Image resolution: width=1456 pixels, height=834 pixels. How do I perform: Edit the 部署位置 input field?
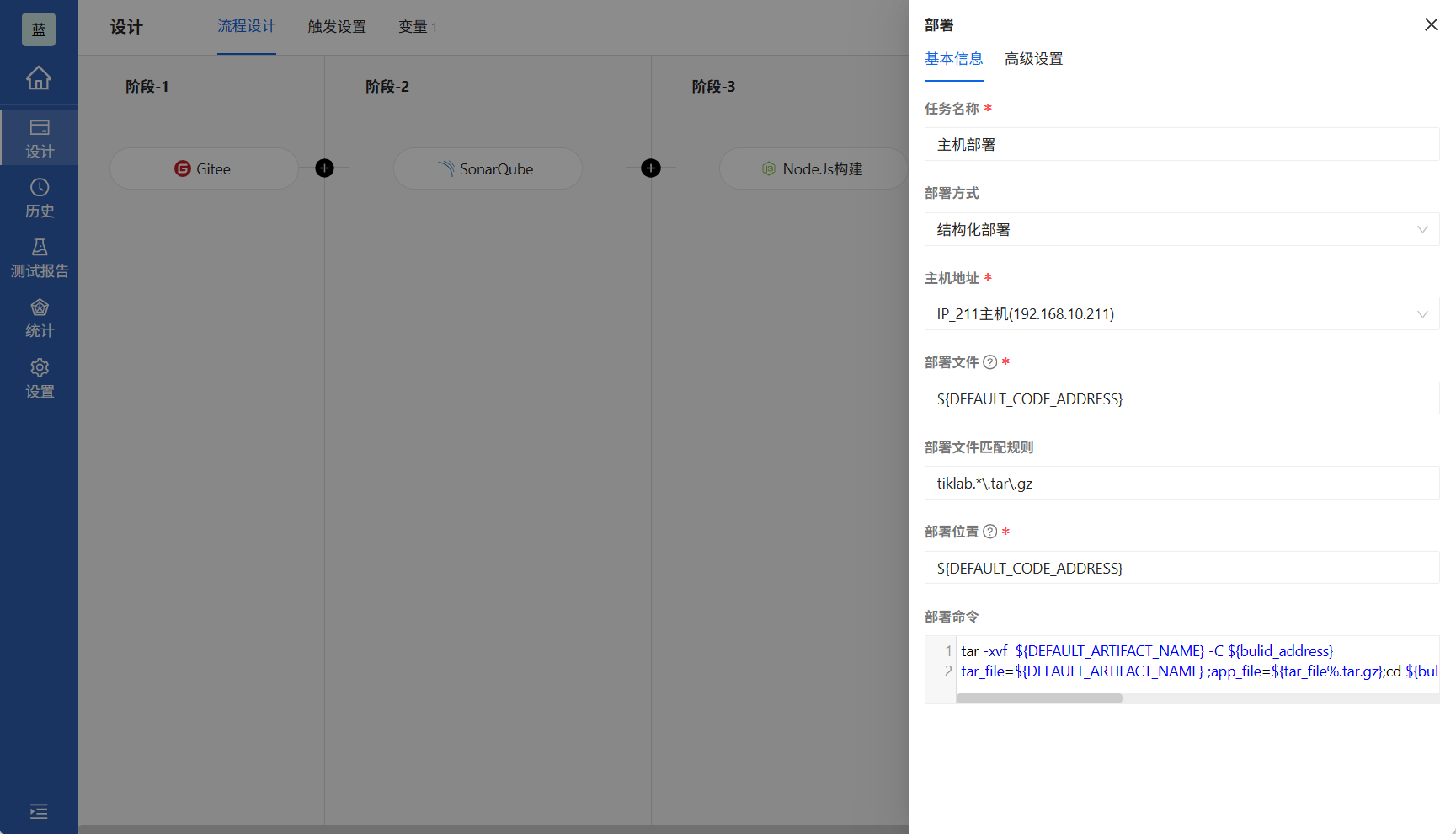(1182, 568)
